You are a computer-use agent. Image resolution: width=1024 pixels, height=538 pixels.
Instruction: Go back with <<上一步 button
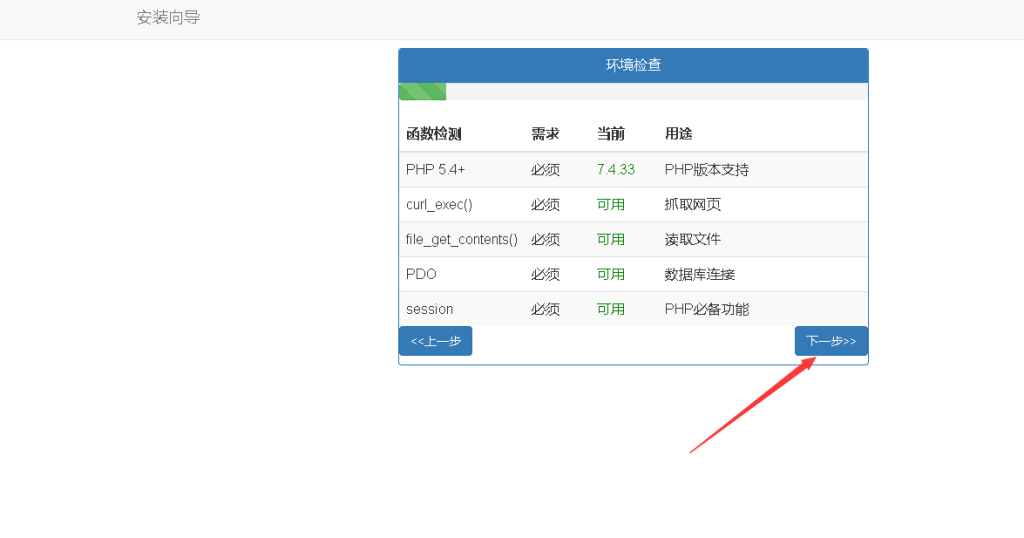click(436, 341)
